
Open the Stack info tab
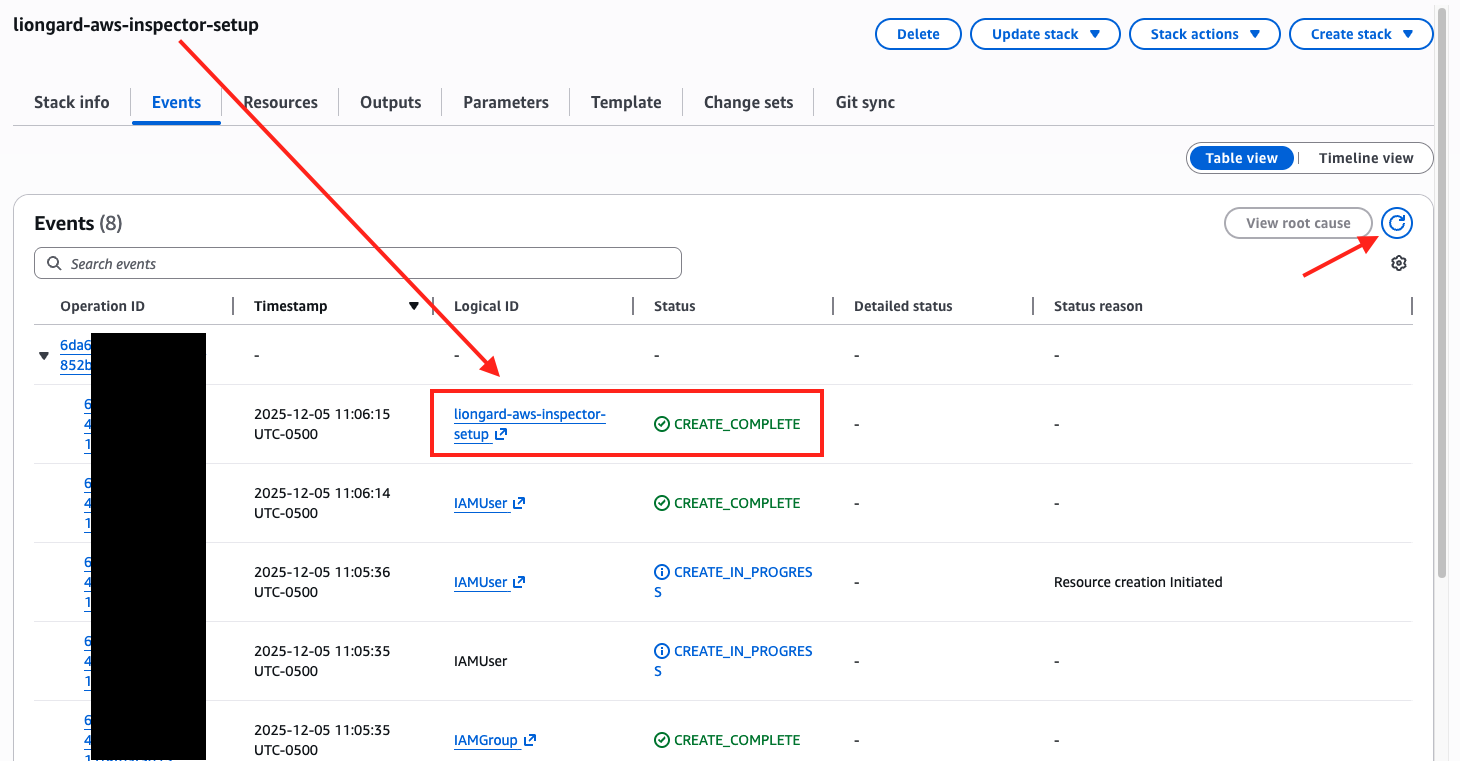pos(72,102)
